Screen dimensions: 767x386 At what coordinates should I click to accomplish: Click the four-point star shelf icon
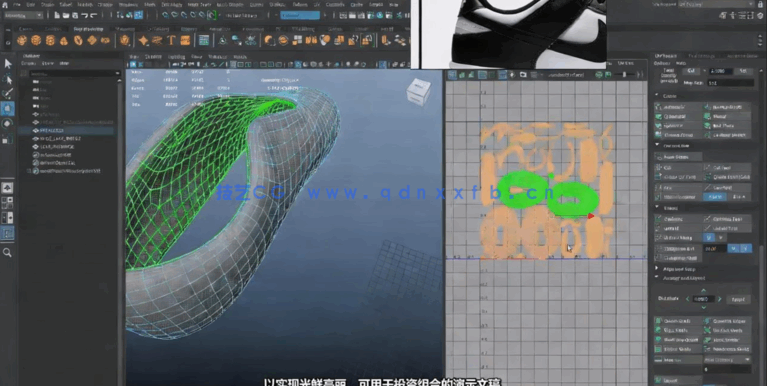click(x=144, y=41)
